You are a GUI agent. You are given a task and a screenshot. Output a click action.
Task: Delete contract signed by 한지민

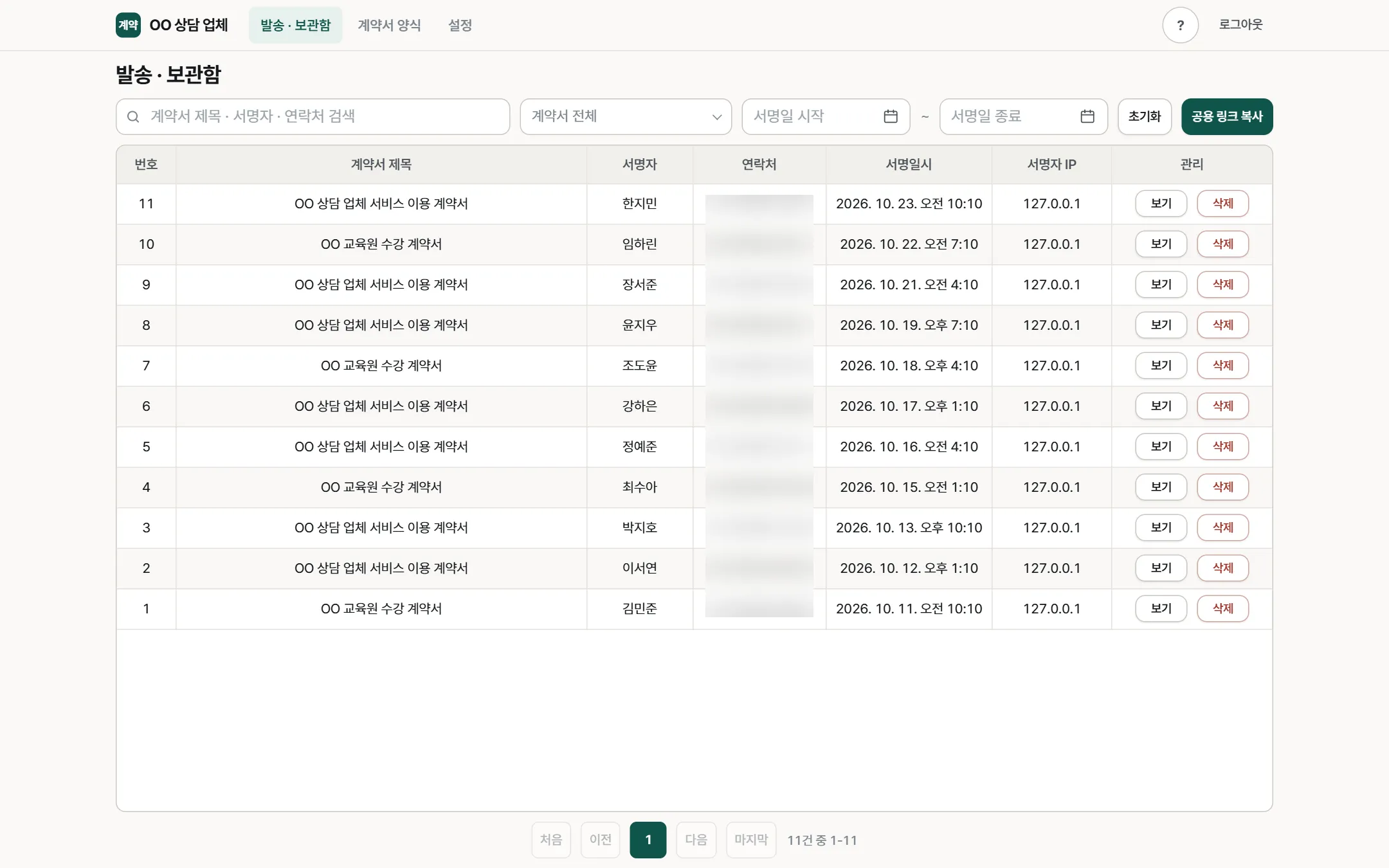coord(1222,204)
